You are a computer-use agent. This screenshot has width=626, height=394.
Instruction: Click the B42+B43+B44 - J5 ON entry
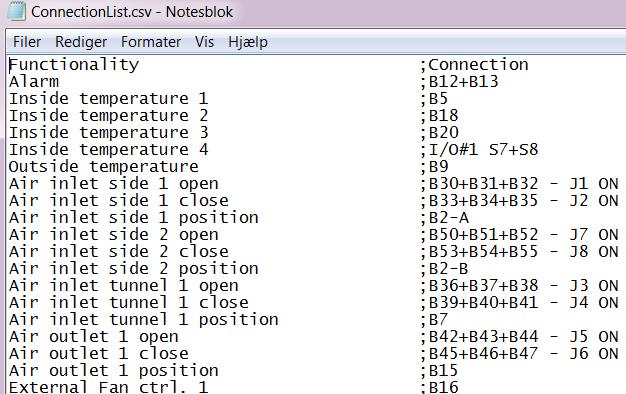[523, 337]
